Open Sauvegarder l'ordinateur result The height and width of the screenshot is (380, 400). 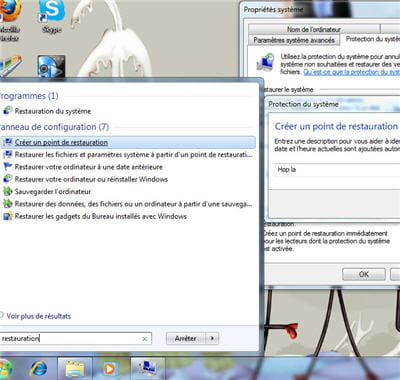53,192
